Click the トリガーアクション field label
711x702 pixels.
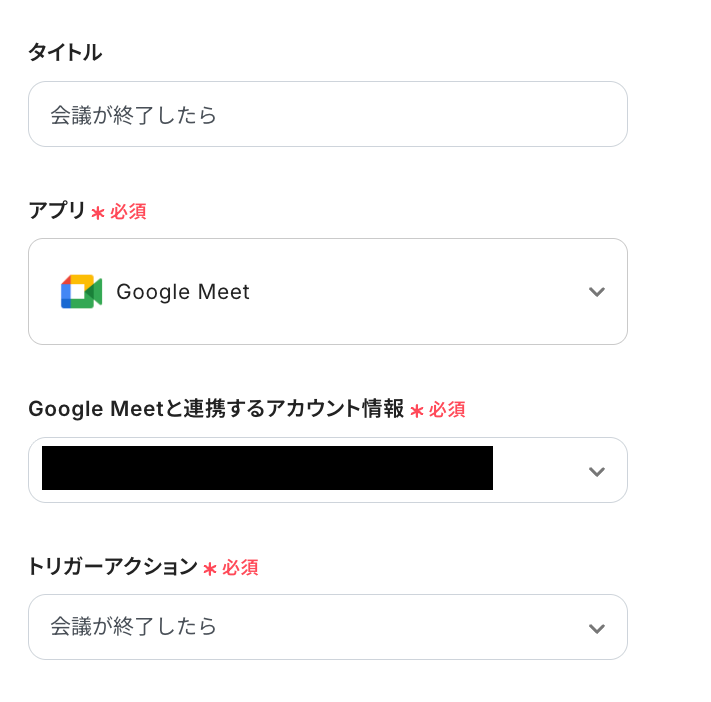click(x=113, y=566)
